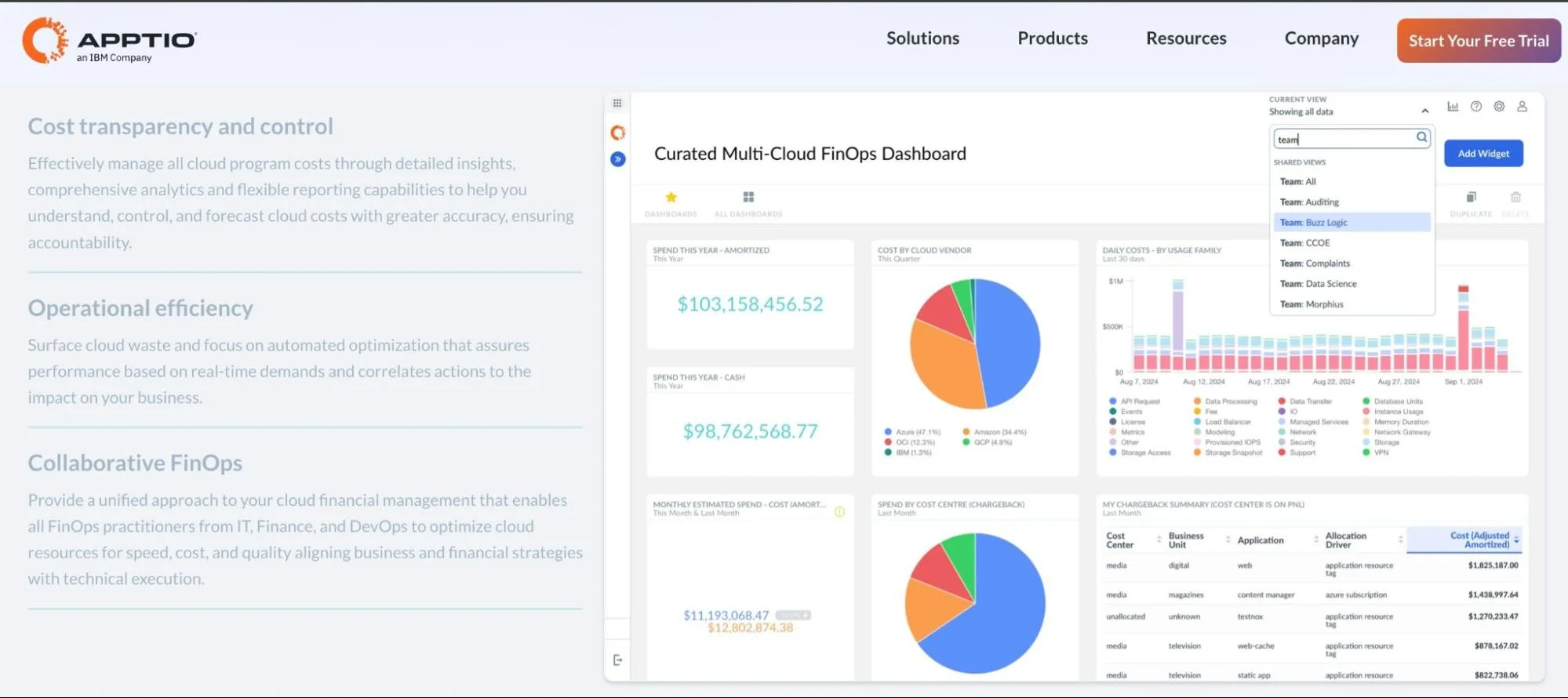The image size is (1568, 698).
Task: Toggle Data Transfer legend item
Action: point(1305,402)
